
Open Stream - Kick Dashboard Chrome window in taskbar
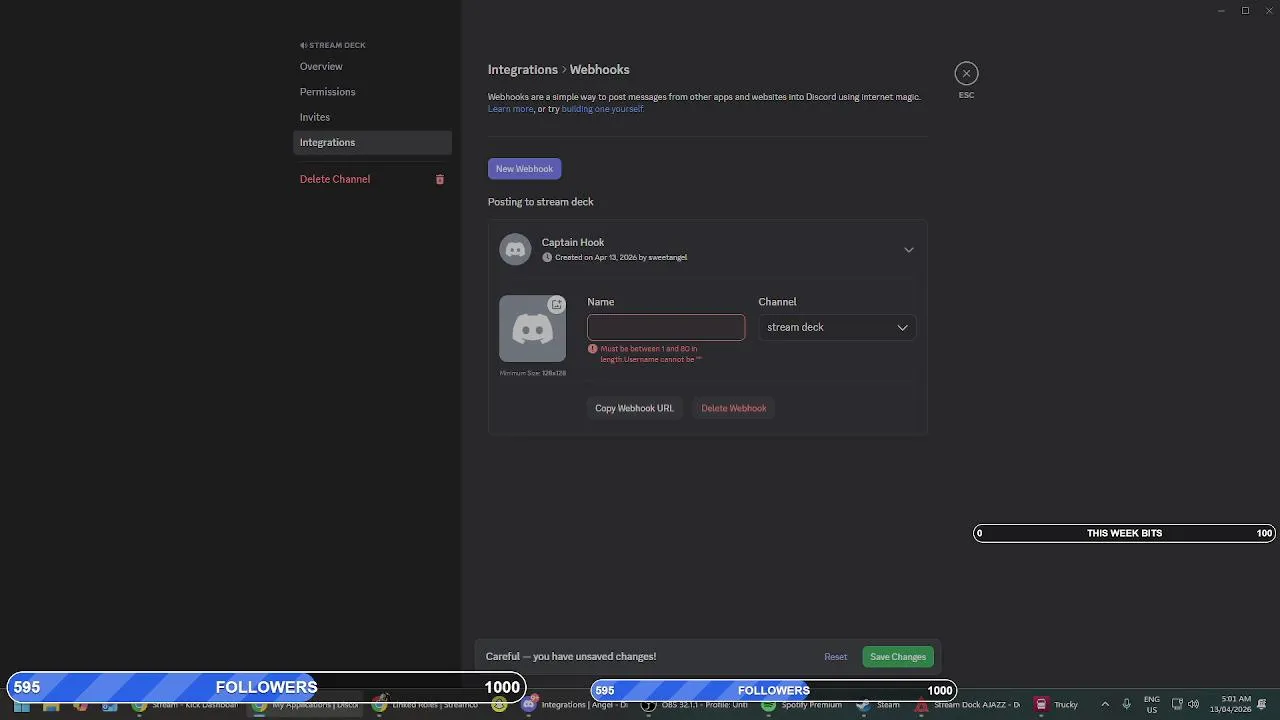[x=187, y=705]
